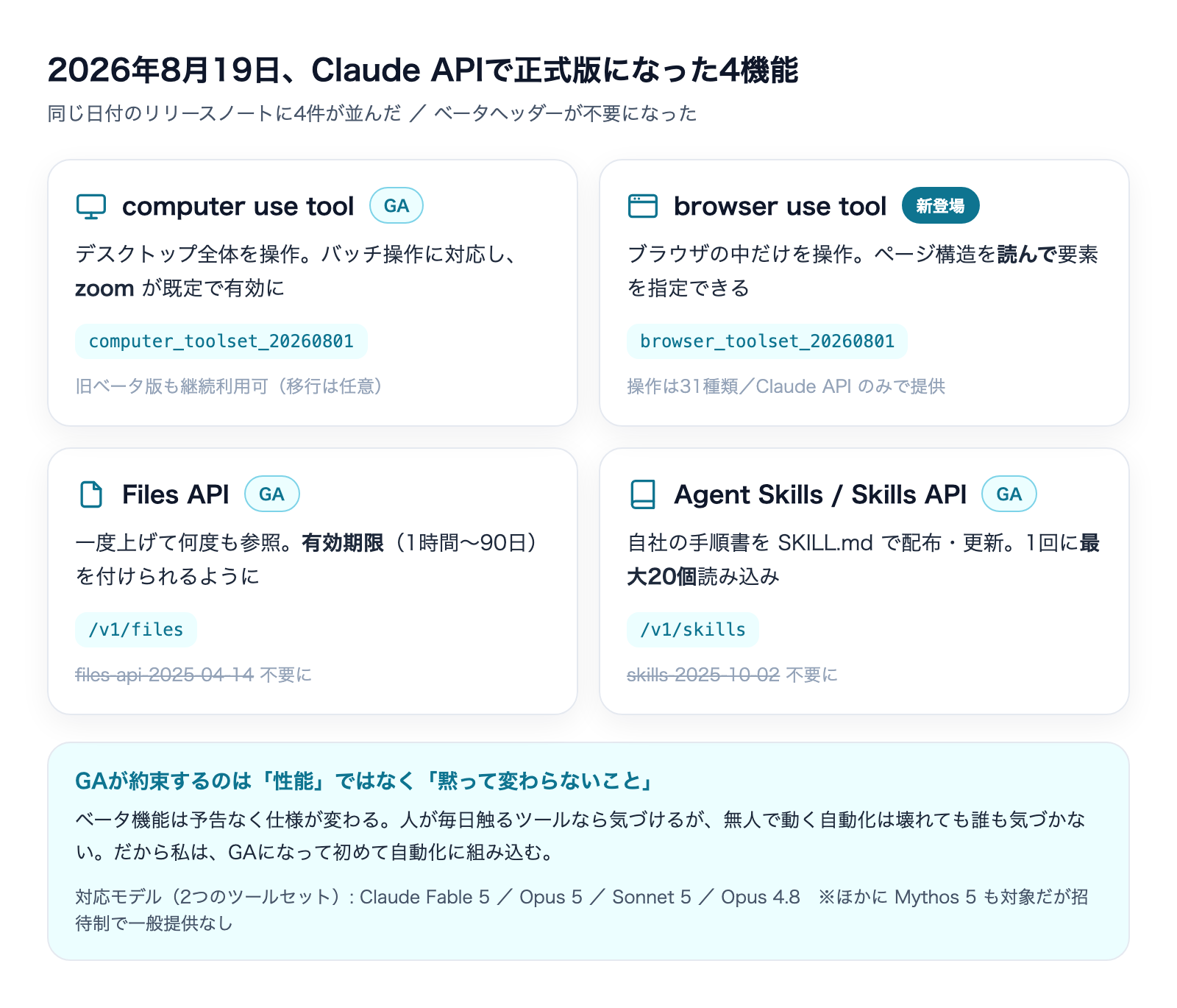Click the struck-through skills-2025-10-02 note
1177x1008 pixels.
click(x=703, y=675)
